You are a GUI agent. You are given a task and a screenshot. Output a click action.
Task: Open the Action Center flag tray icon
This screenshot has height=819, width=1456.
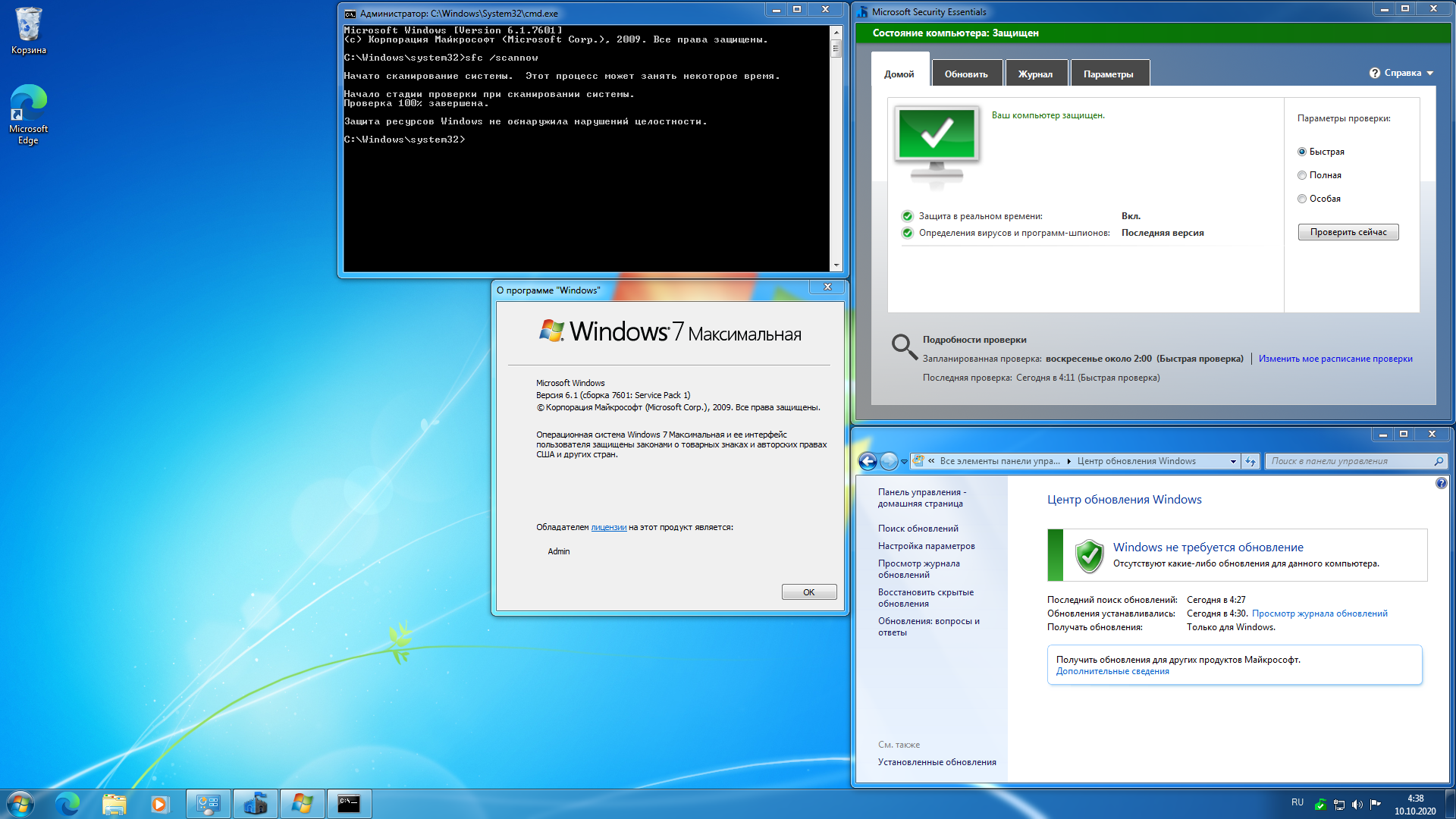pos(1376,805)
